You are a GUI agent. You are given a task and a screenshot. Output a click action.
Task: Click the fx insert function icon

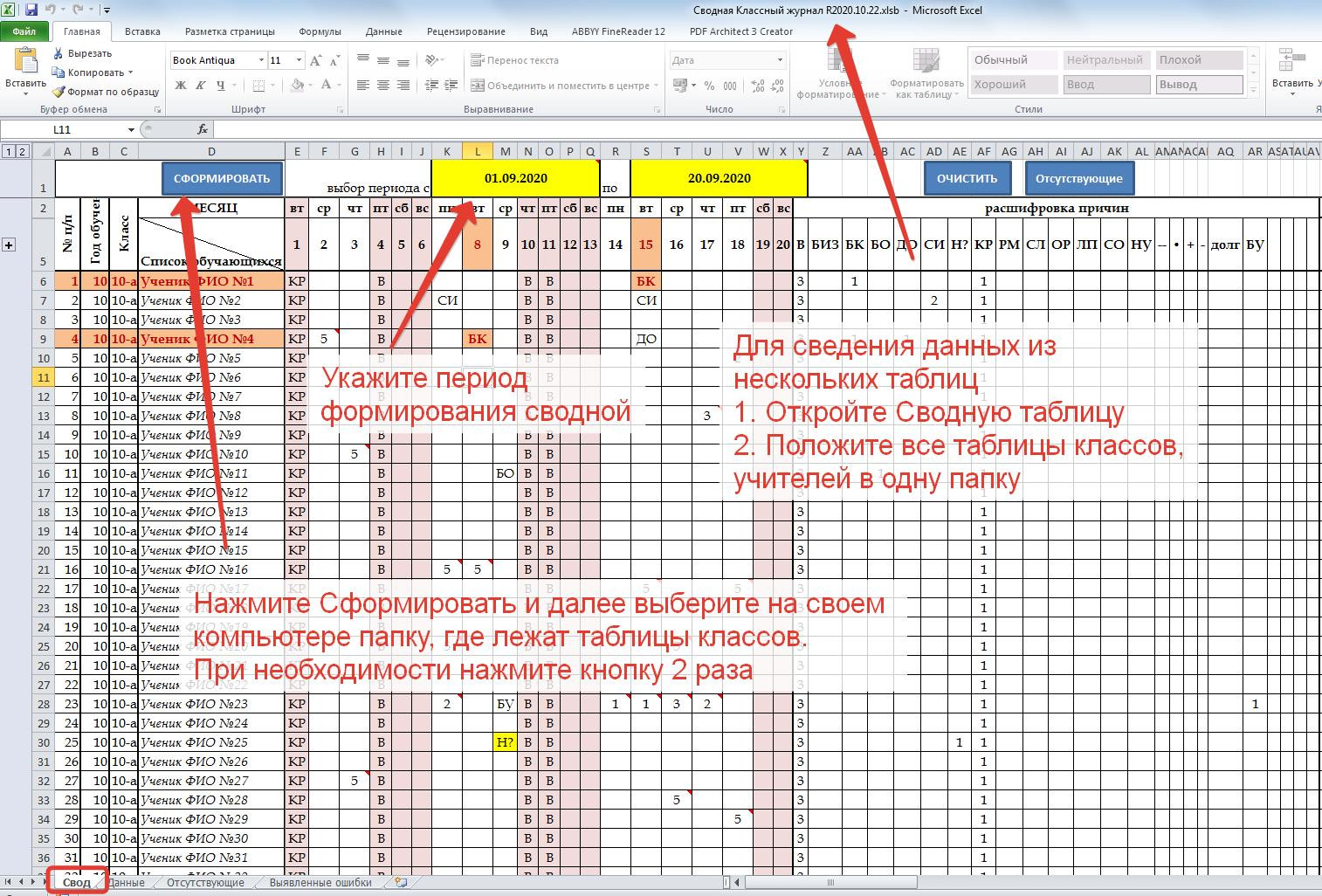(203, 129)
